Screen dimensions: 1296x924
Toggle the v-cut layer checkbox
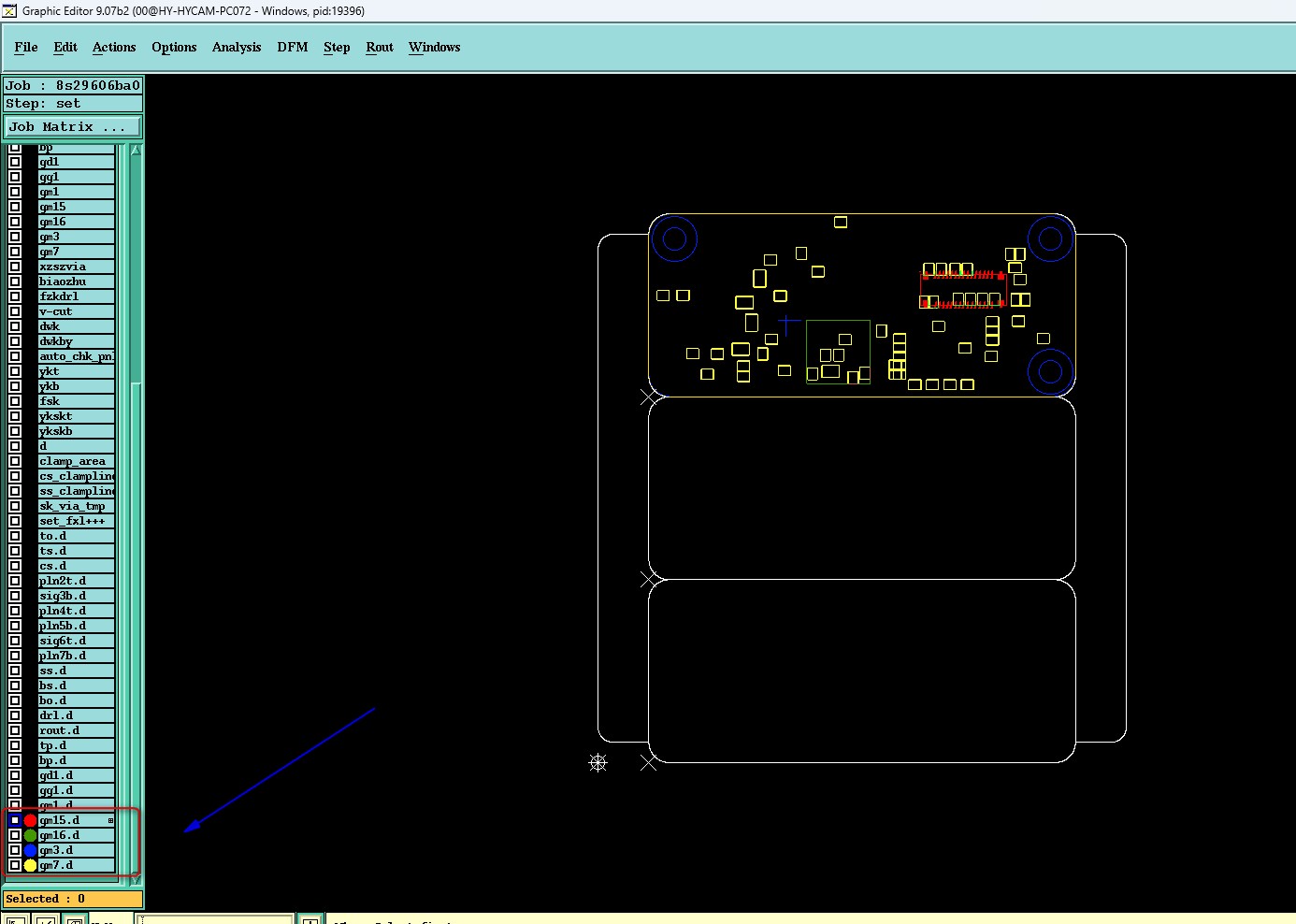click(x=15, y=311)
